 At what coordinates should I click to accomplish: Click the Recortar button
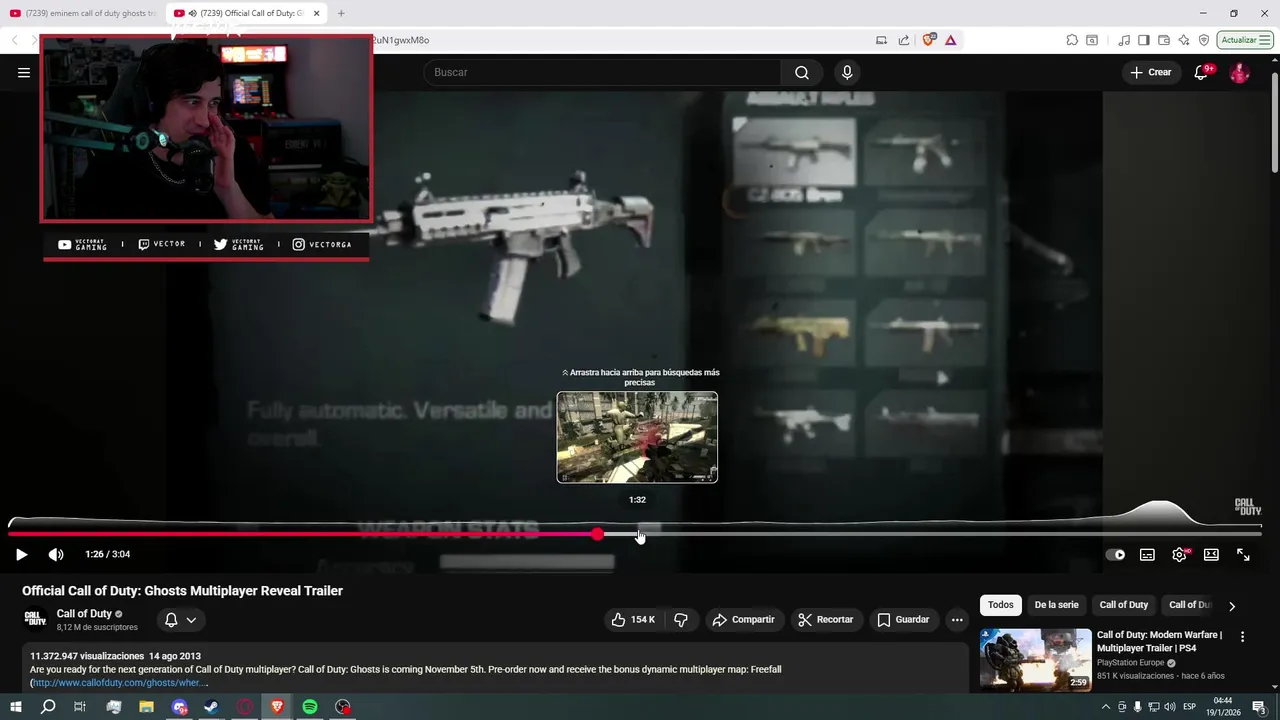click(825, 620)
